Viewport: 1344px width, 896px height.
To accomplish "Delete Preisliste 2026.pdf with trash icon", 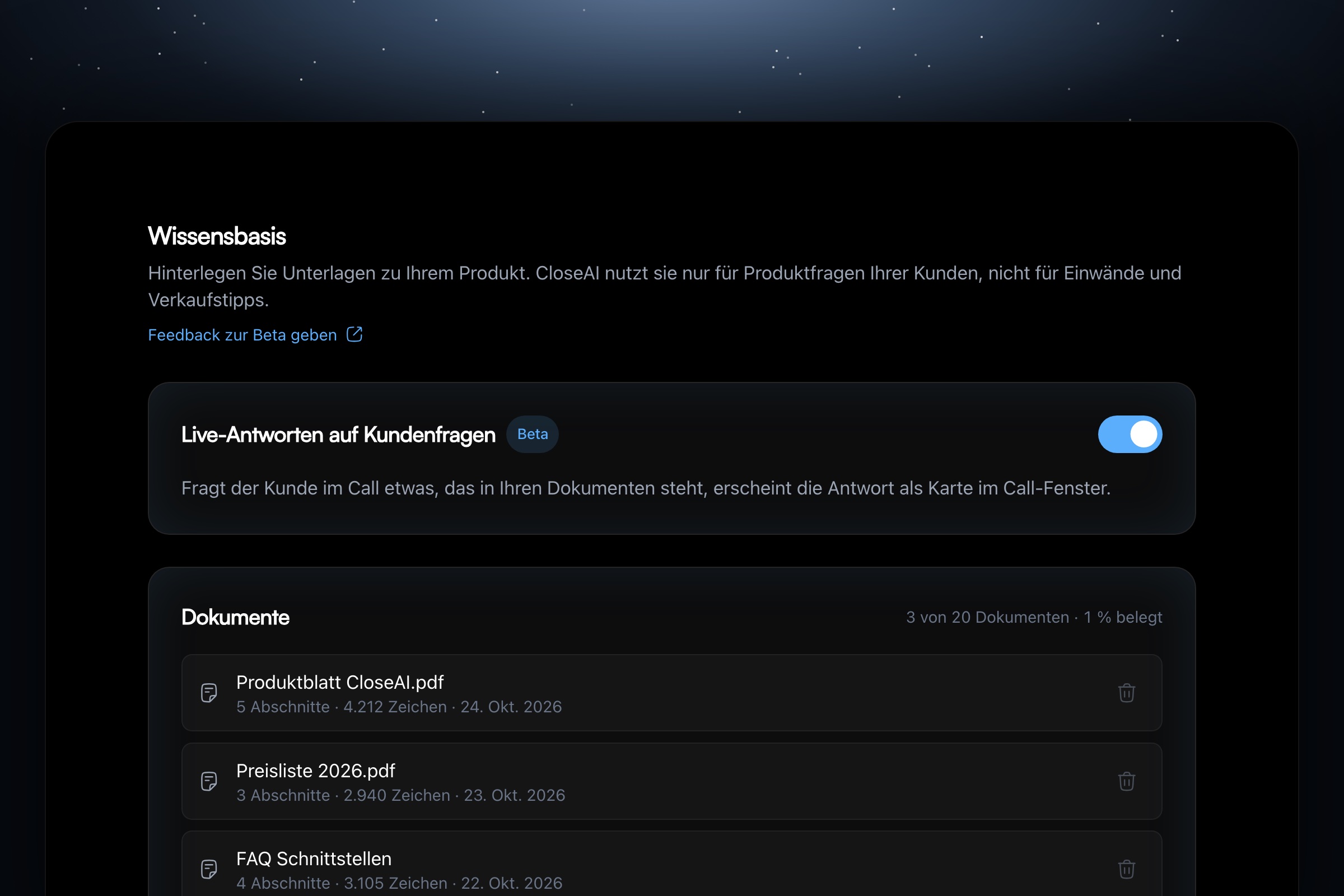I will pos(1126,781).
